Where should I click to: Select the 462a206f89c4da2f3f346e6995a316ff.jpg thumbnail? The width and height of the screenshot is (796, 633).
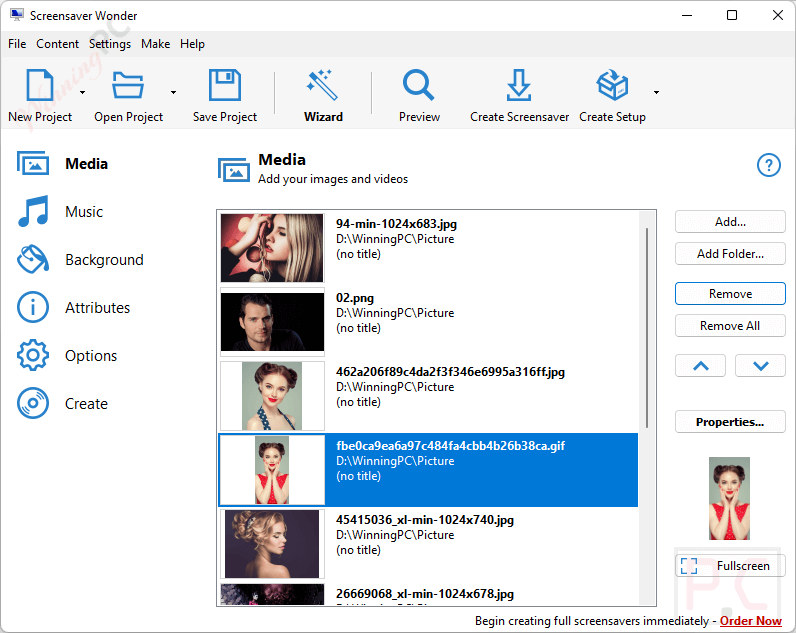click(272, 396)
